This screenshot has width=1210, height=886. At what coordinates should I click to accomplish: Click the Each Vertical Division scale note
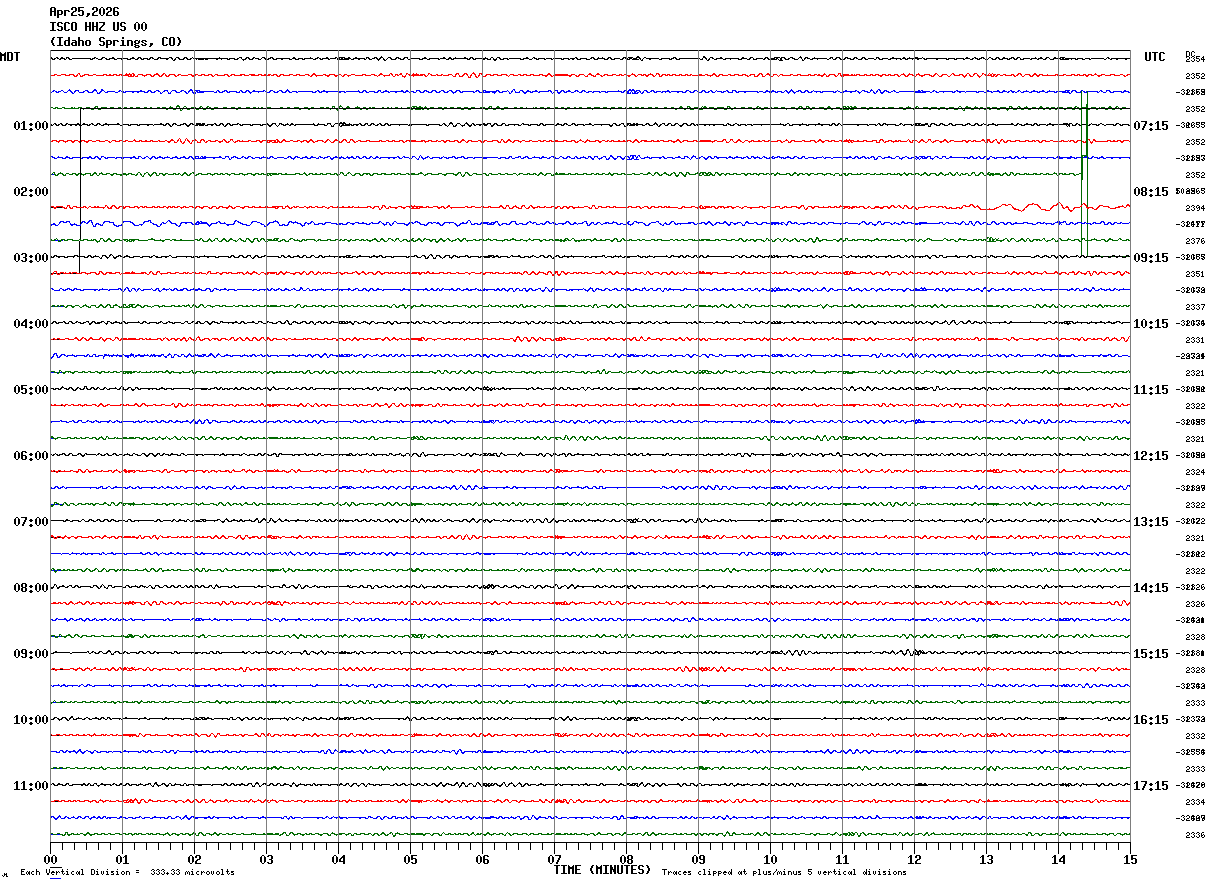tap(127, 872)
